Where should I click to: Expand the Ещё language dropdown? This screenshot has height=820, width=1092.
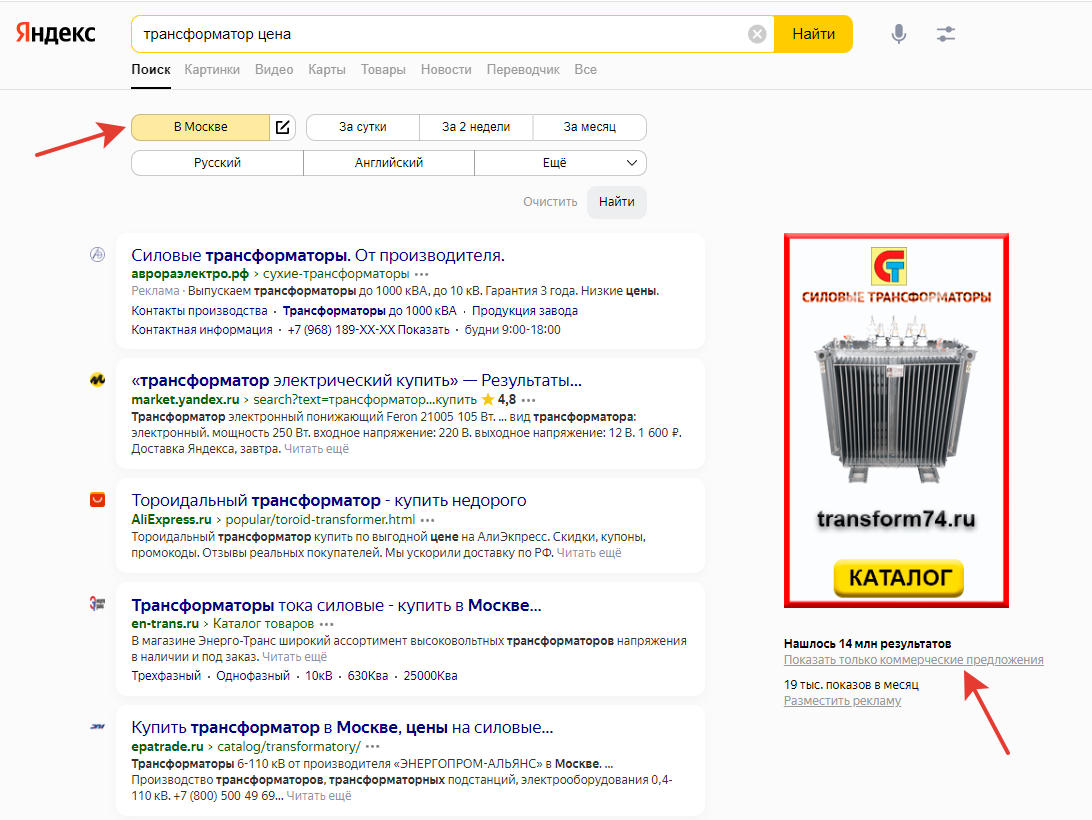click(561, 162)
